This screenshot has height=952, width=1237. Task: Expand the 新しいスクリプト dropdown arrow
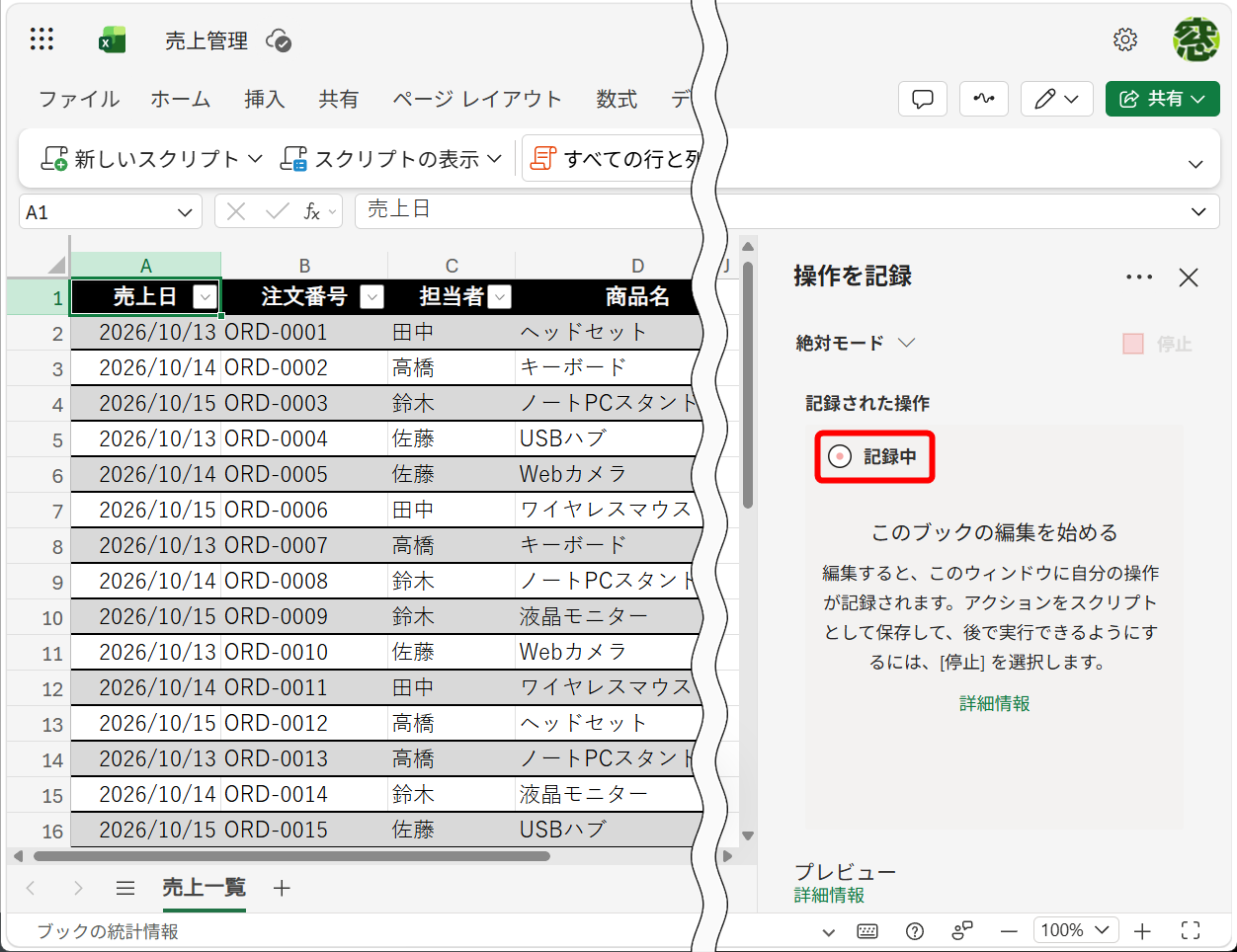(255, 159)
